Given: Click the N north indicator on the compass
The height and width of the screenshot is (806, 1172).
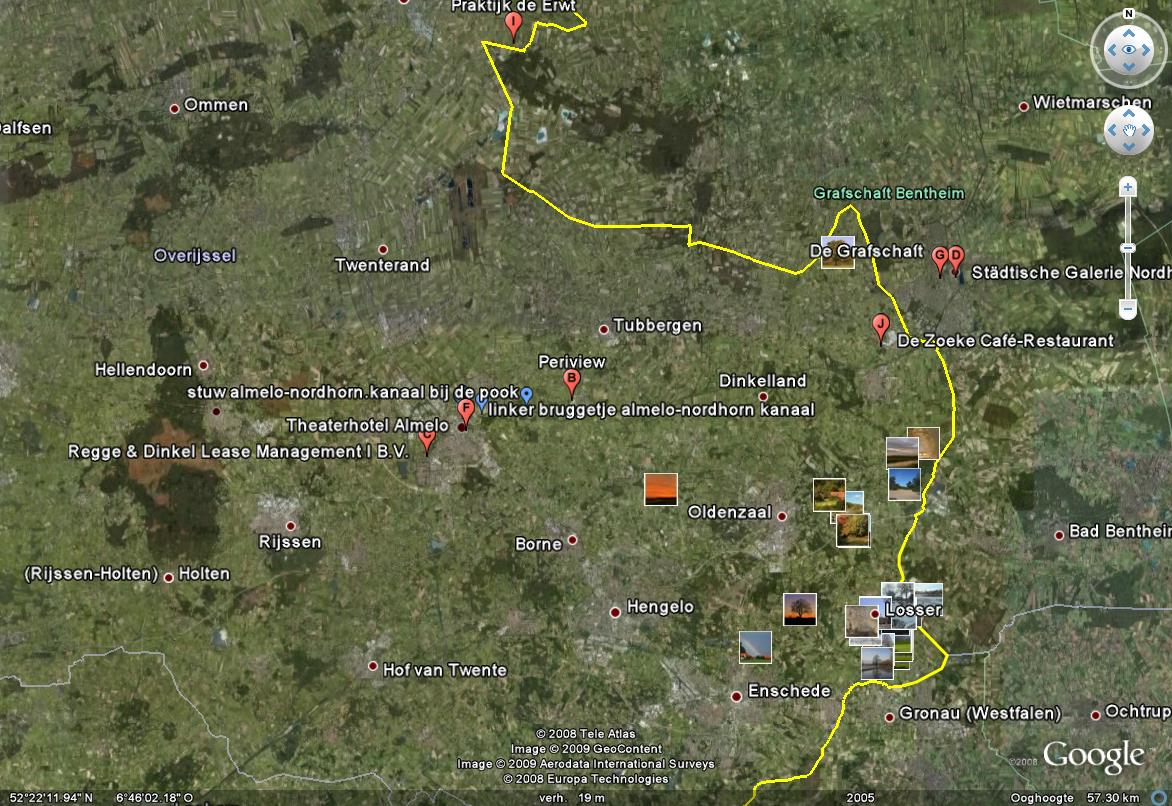Looking at the screenshot, I should [x=1128, y=14].
